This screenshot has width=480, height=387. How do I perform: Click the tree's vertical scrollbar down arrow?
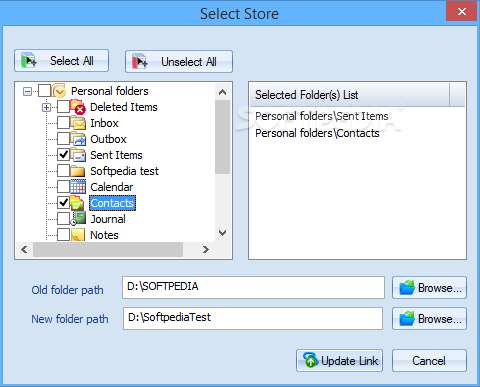(x=223, y=233)
